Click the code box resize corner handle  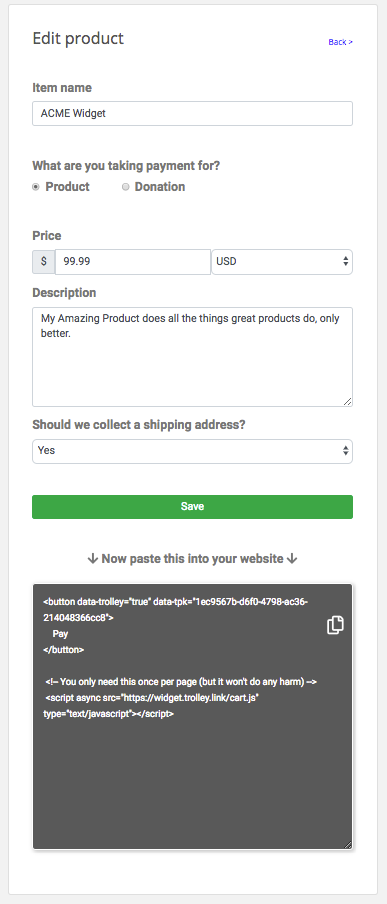(x=347, y=845)
